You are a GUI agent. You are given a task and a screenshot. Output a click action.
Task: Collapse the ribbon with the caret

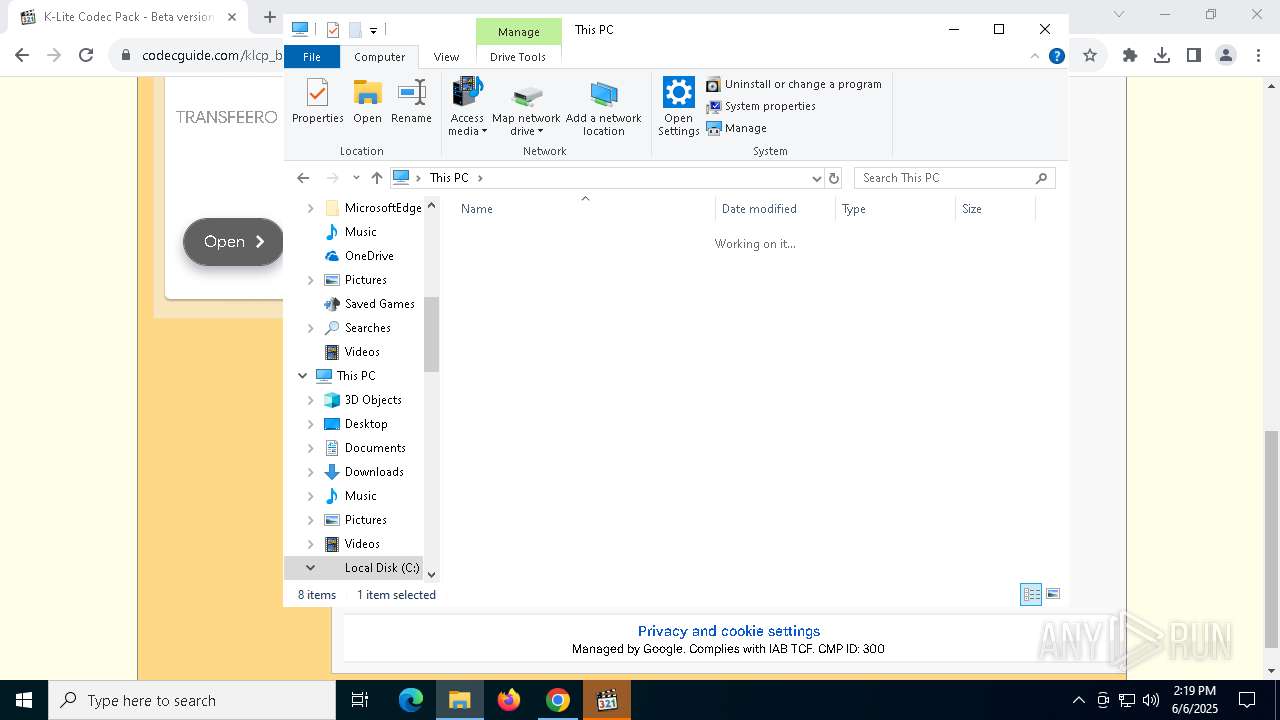click(x=1034, y=56)
